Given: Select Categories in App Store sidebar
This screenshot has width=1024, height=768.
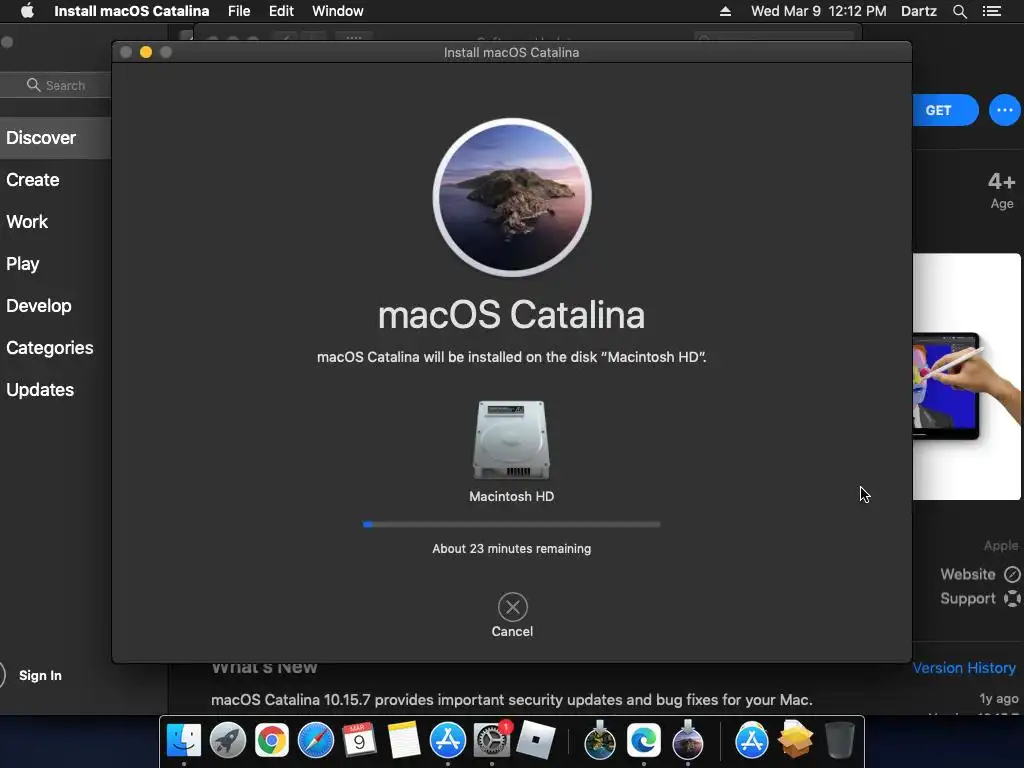Looking at the screenshot, I should [50, 347].
